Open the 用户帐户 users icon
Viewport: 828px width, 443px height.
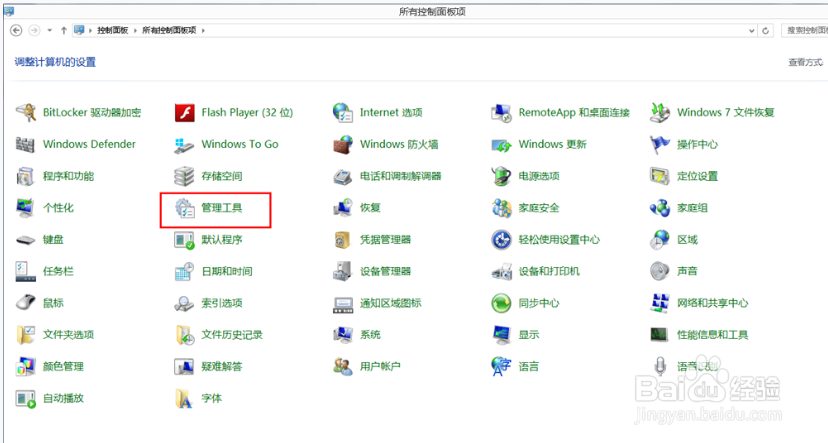click(x=343, y=366)
